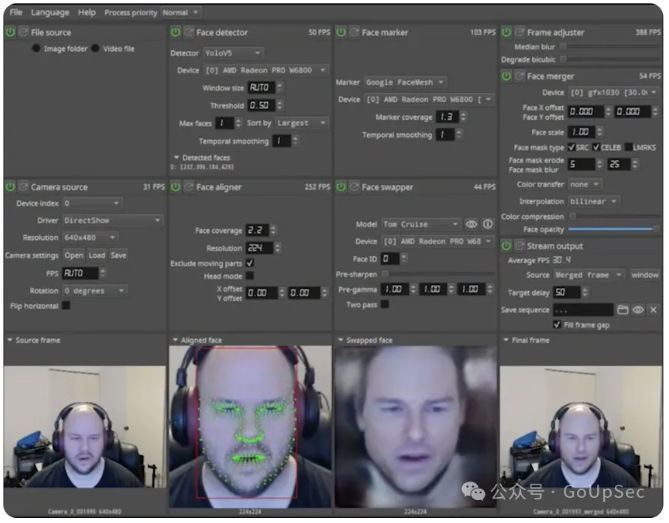Open Color transfer none dropdown

coord(585,185)
